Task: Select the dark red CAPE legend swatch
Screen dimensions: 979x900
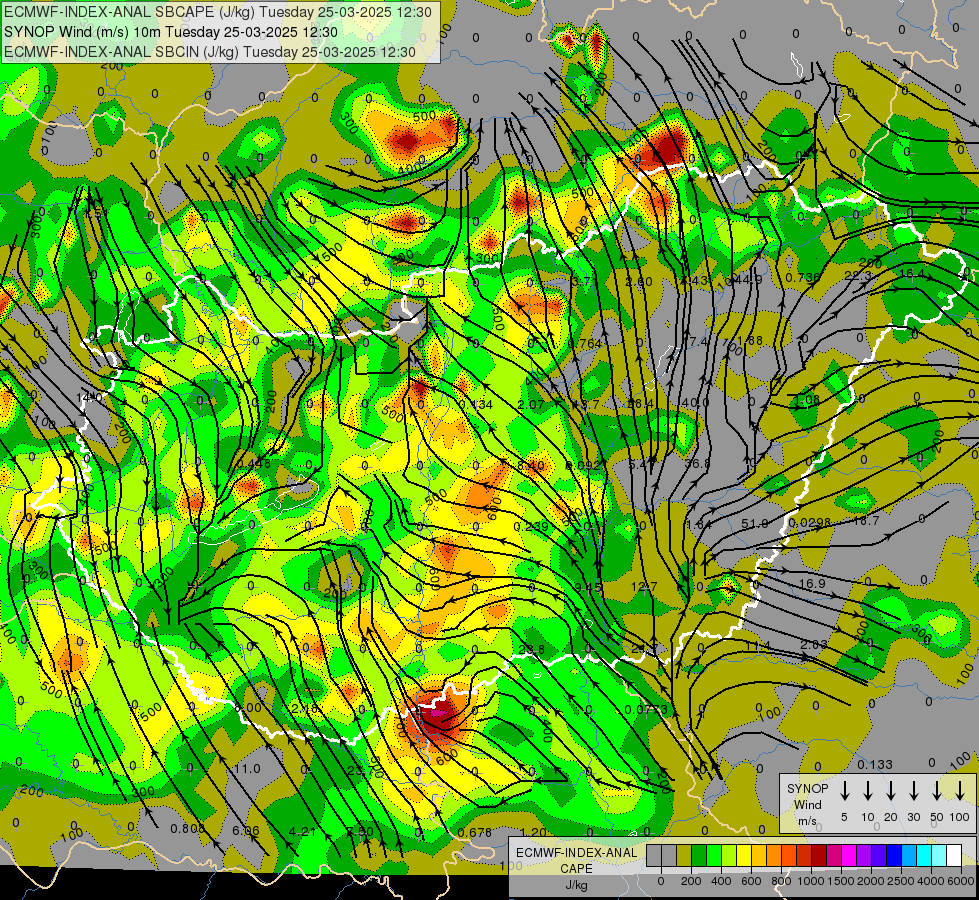Action: pyautogui.click(x=819, y=855)
